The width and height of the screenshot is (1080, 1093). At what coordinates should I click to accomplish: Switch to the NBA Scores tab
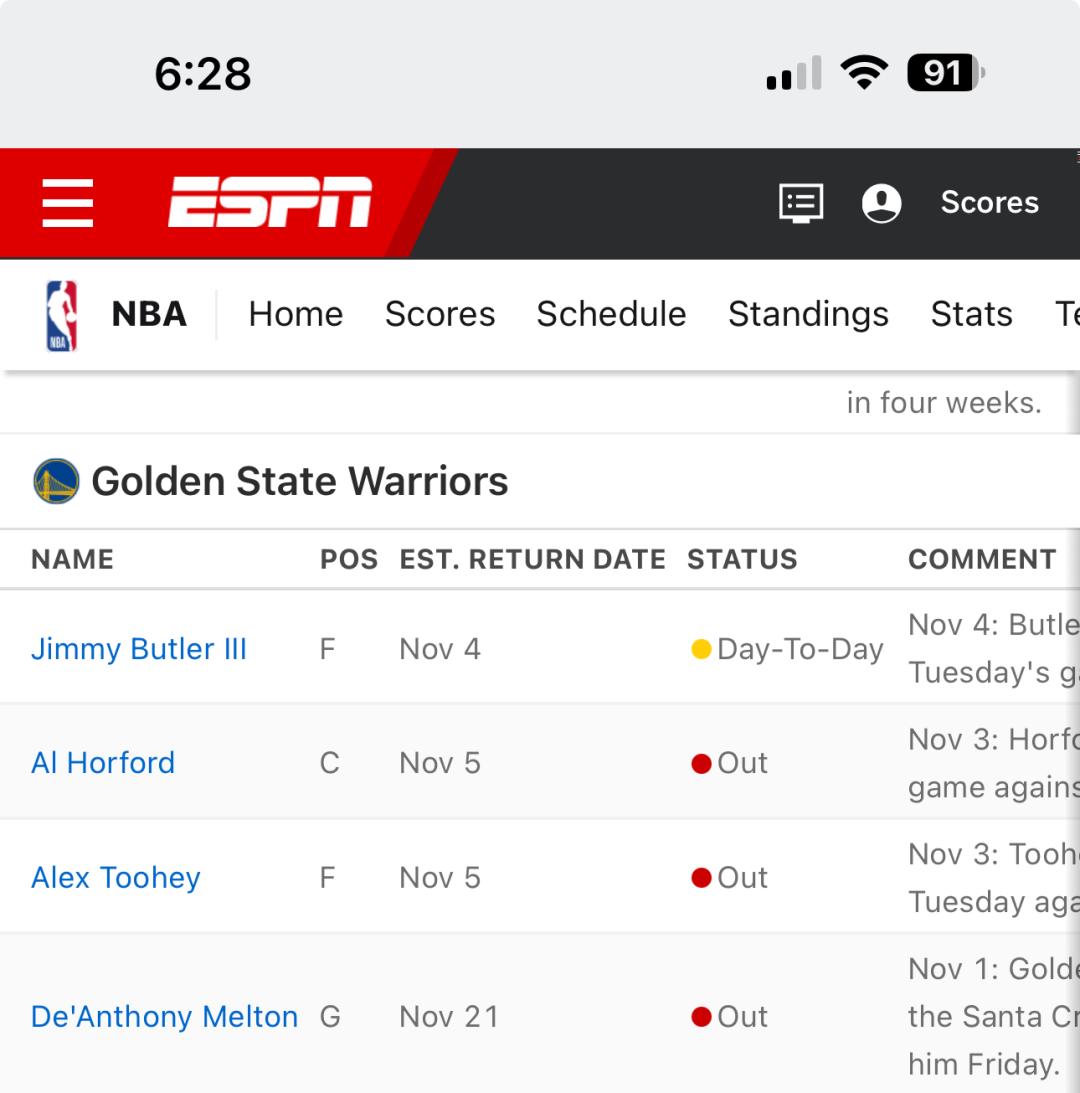(x=440, y=315)
